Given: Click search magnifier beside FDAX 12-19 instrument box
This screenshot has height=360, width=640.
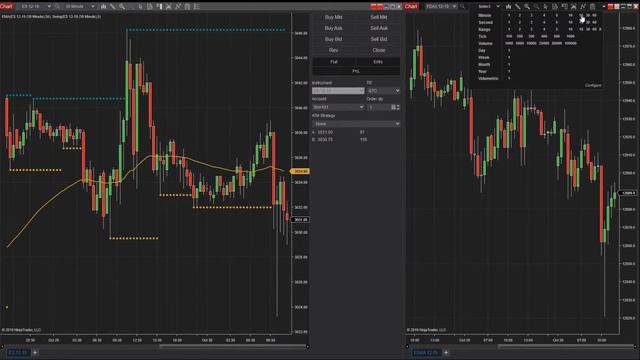Looking at the screenshot, I should pyautogui.click(x=462, y=7).
